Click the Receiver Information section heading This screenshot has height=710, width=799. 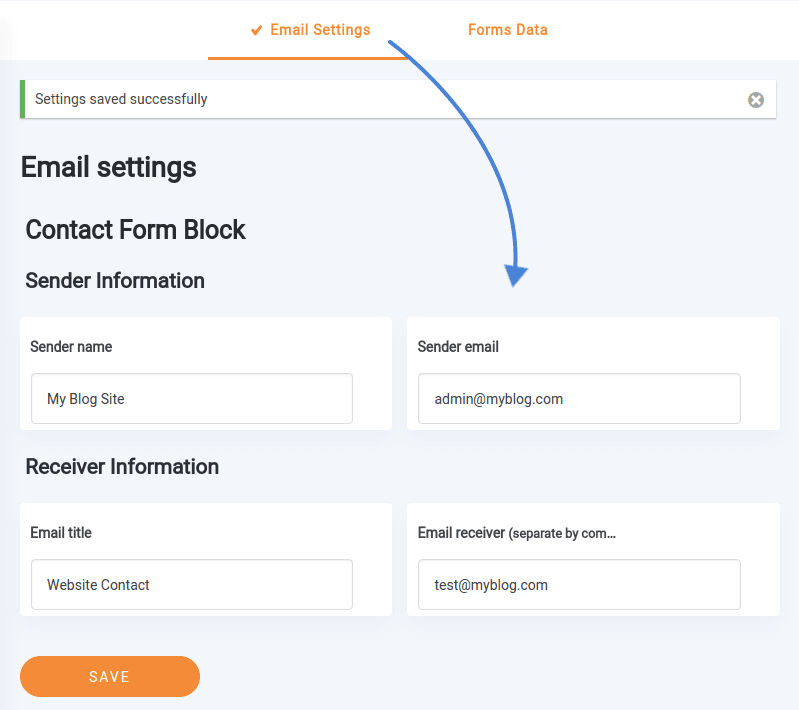[122, 467]
